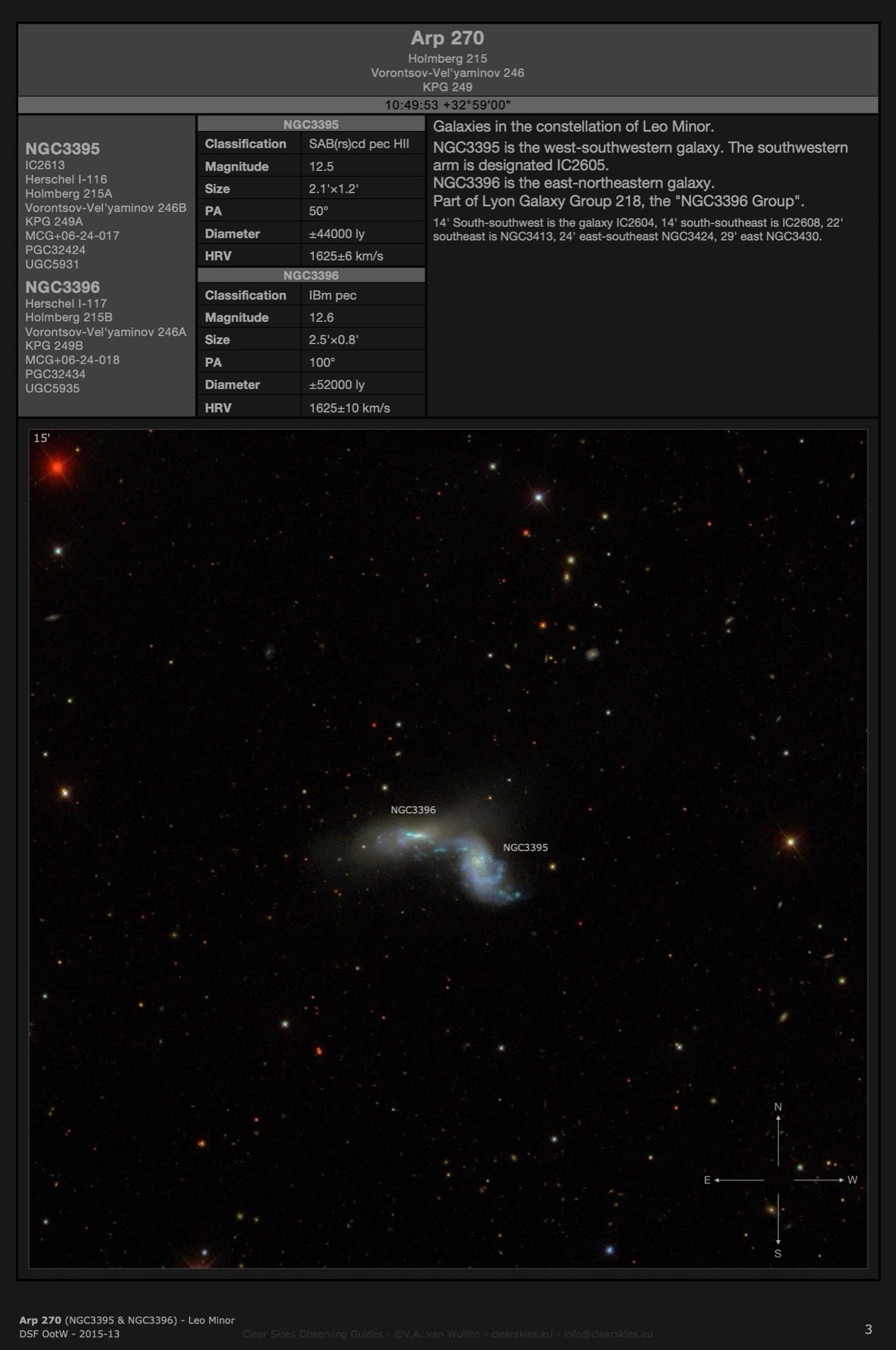The height and width of the screenshot is (1350, 896).
Task: Click the page number 3
Action: (x=868, y=1329)
